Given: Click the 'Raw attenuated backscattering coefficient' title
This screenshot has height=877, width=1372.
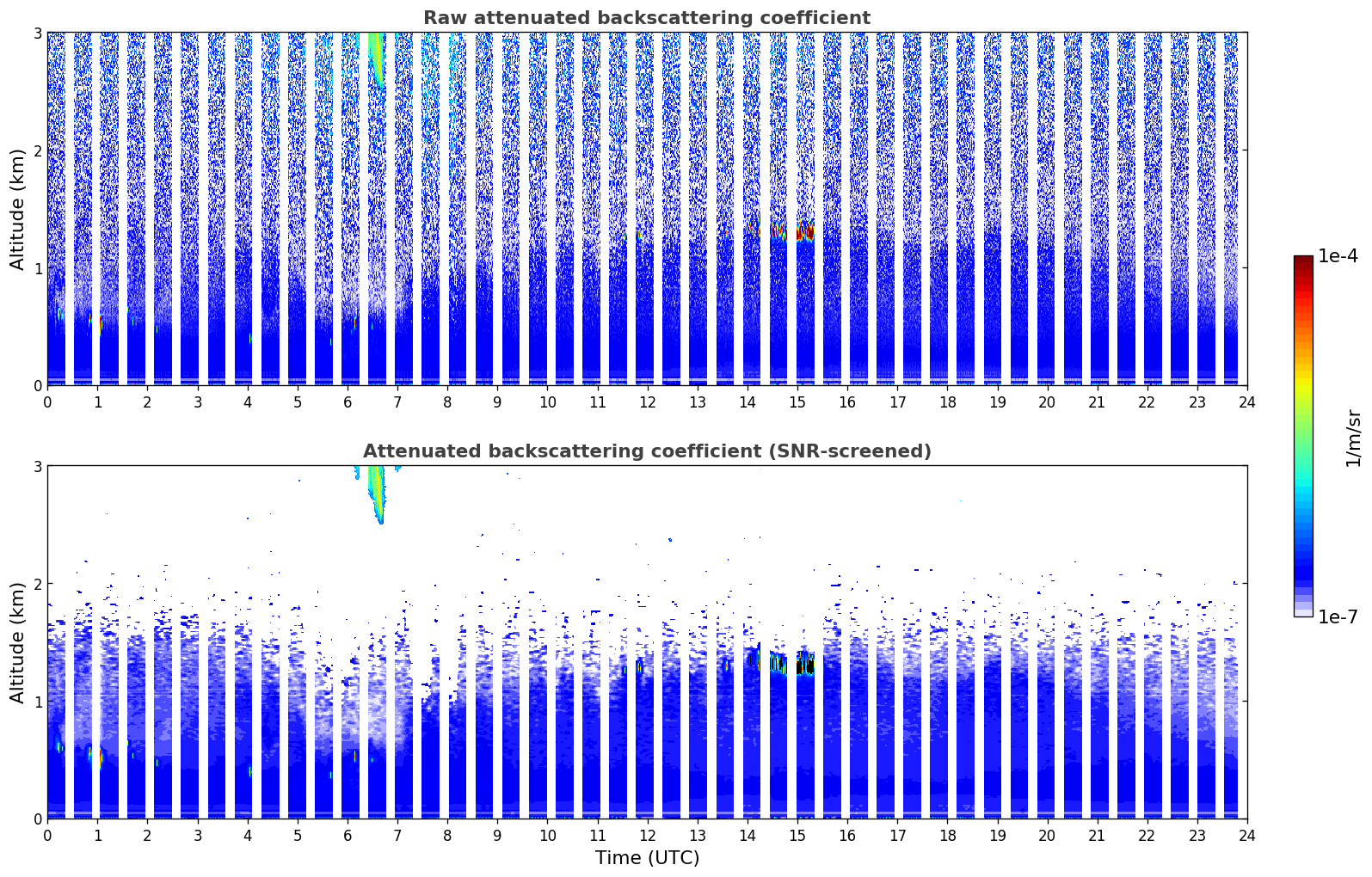Looking at the screenshot, I should [646, 18].
